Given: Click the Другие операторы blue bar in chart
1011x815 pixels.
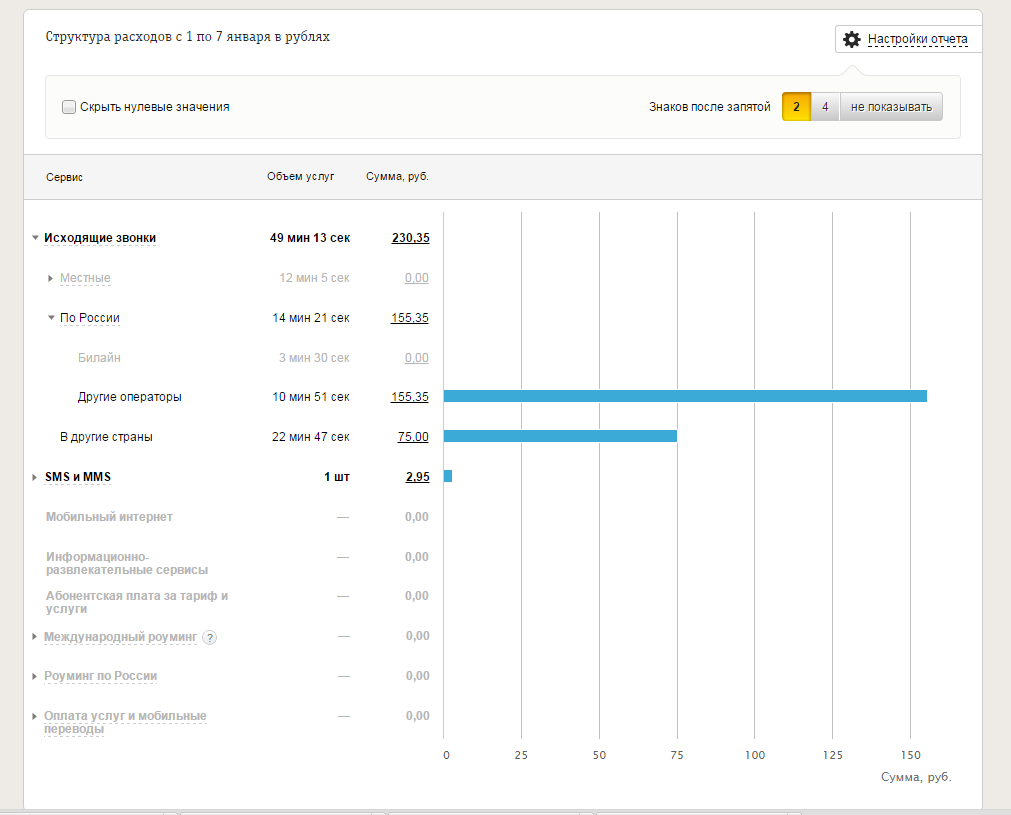Looking at the screenshot, I should [x=685, y=396].
